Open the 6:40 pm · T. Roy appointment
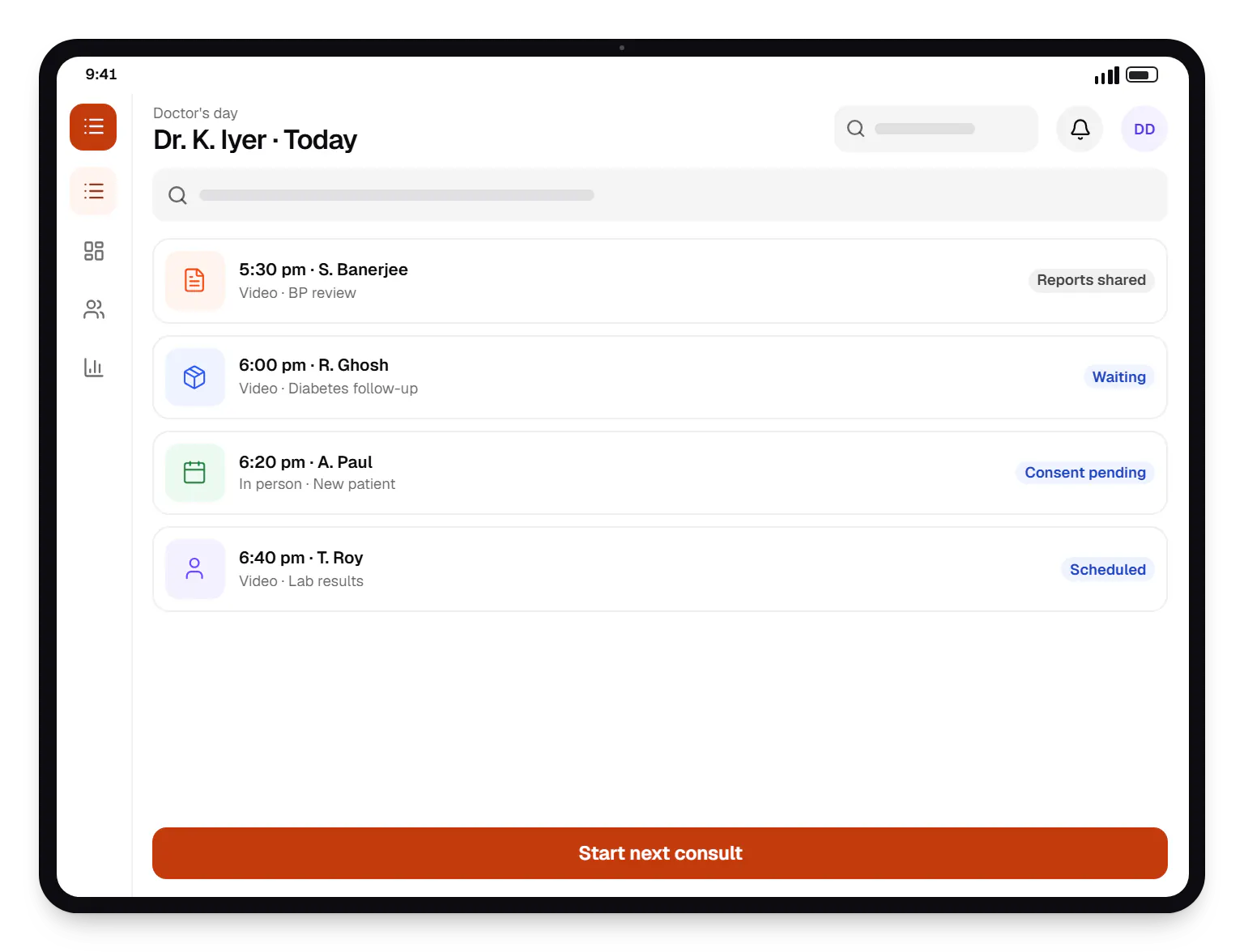Image resolution: width=1244 pixels, height=952 pixels. 660,569
